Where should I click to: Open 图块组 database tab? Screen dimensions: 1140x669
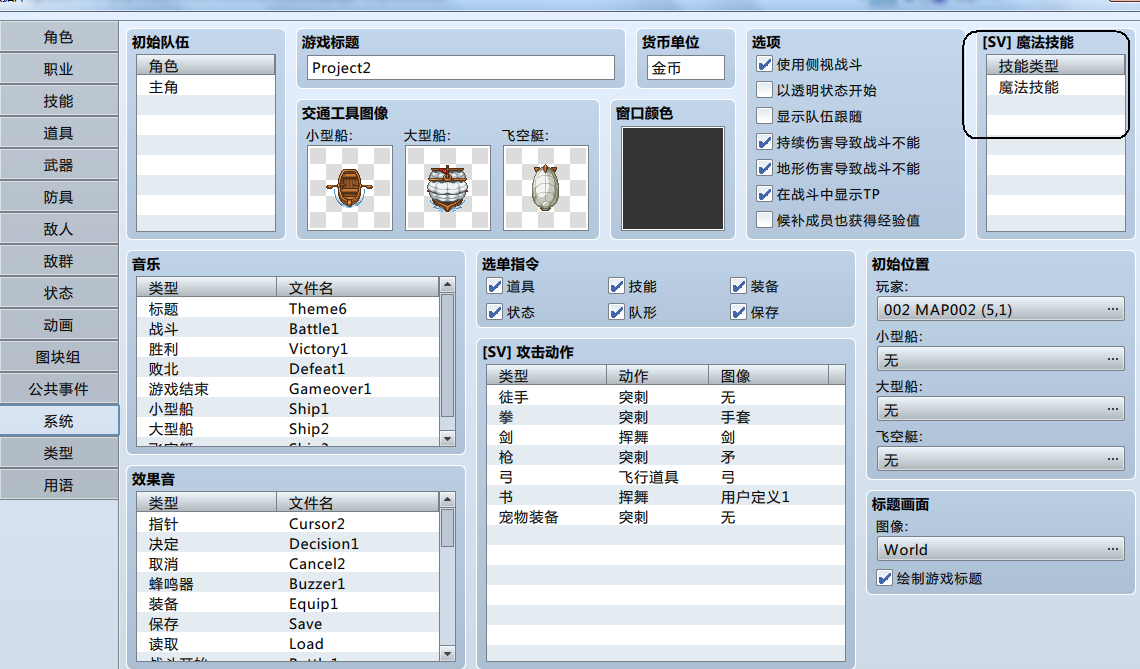(x=59, y=357)
